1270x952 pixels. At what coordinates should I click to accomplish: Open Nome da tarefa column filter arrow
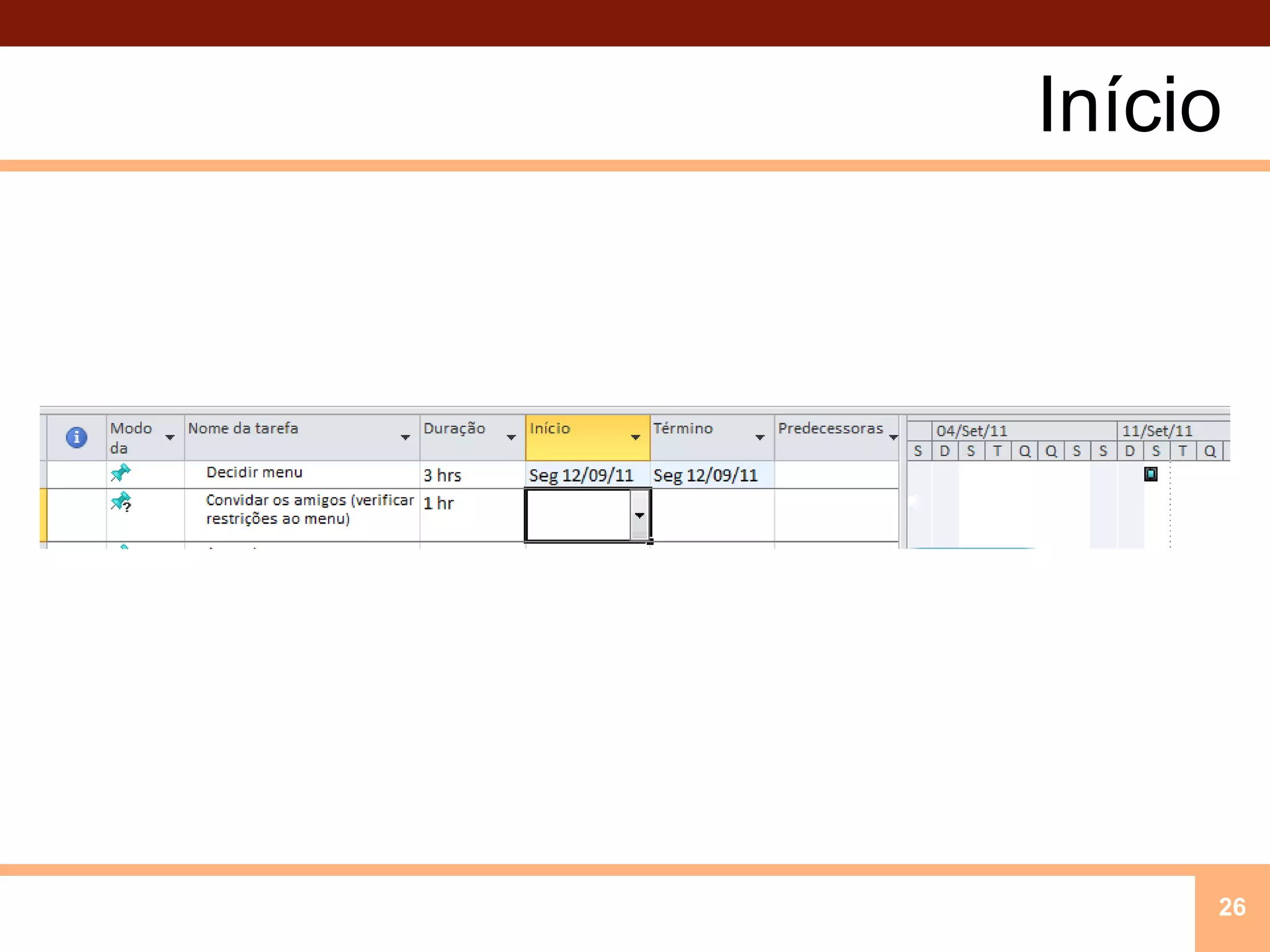click(405, 438)
